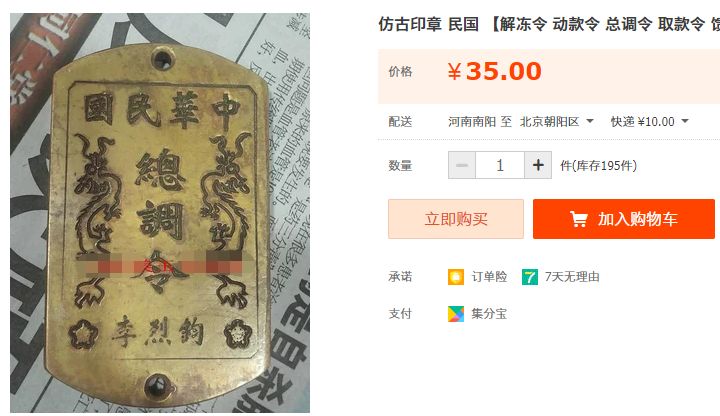The image size is (720, 416).
Task: Click the 配送 delivery label
Action: [x=400, y=122]
